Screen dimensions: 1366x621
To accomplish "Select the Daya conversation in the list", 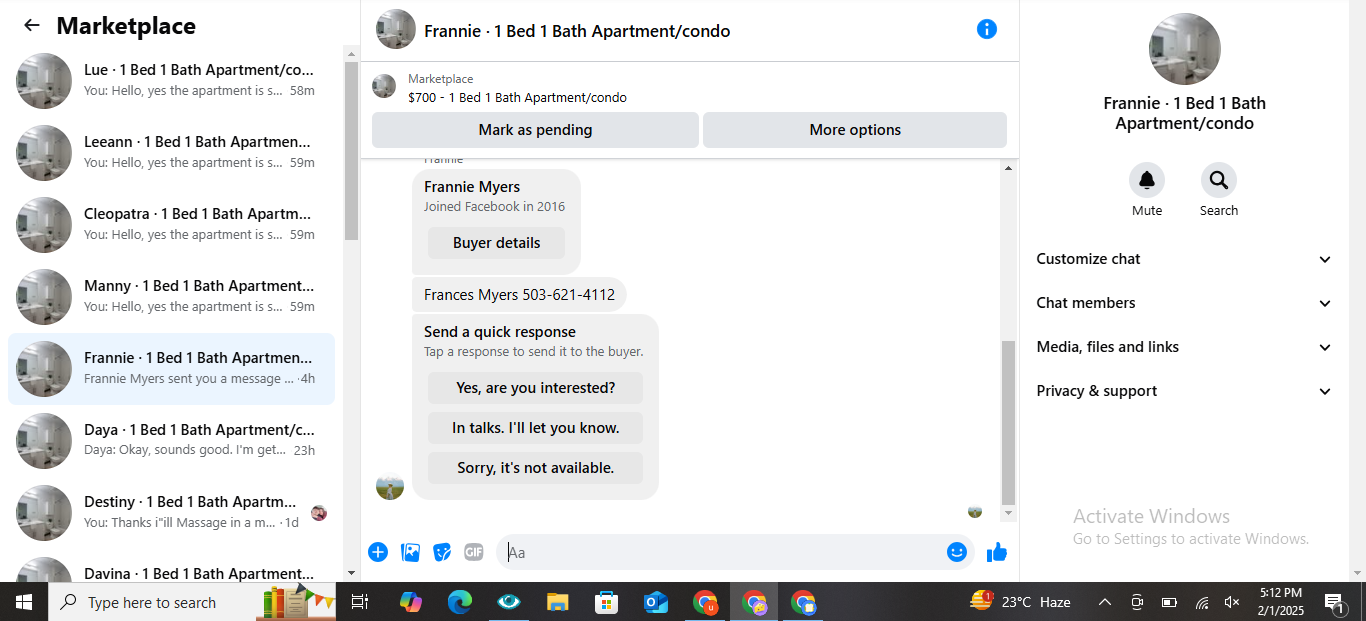I will point(172,441).
